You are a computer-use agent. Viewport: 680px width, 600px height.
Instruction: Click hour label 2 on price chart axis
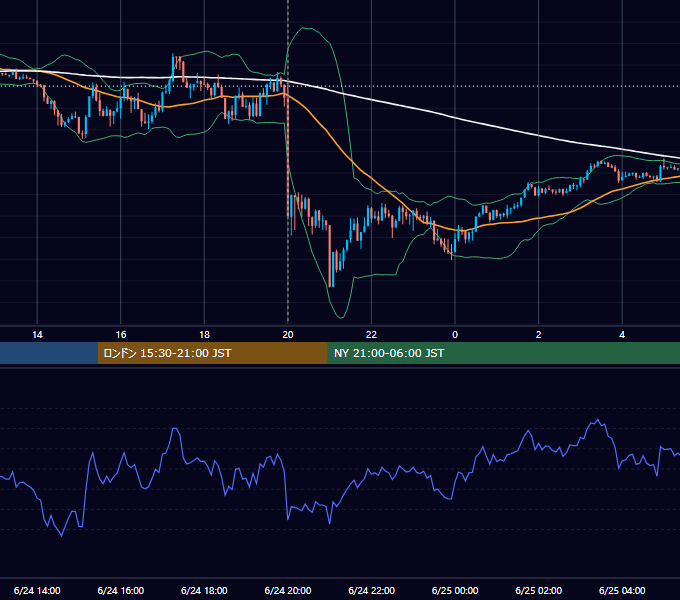[x=539, y=335]
